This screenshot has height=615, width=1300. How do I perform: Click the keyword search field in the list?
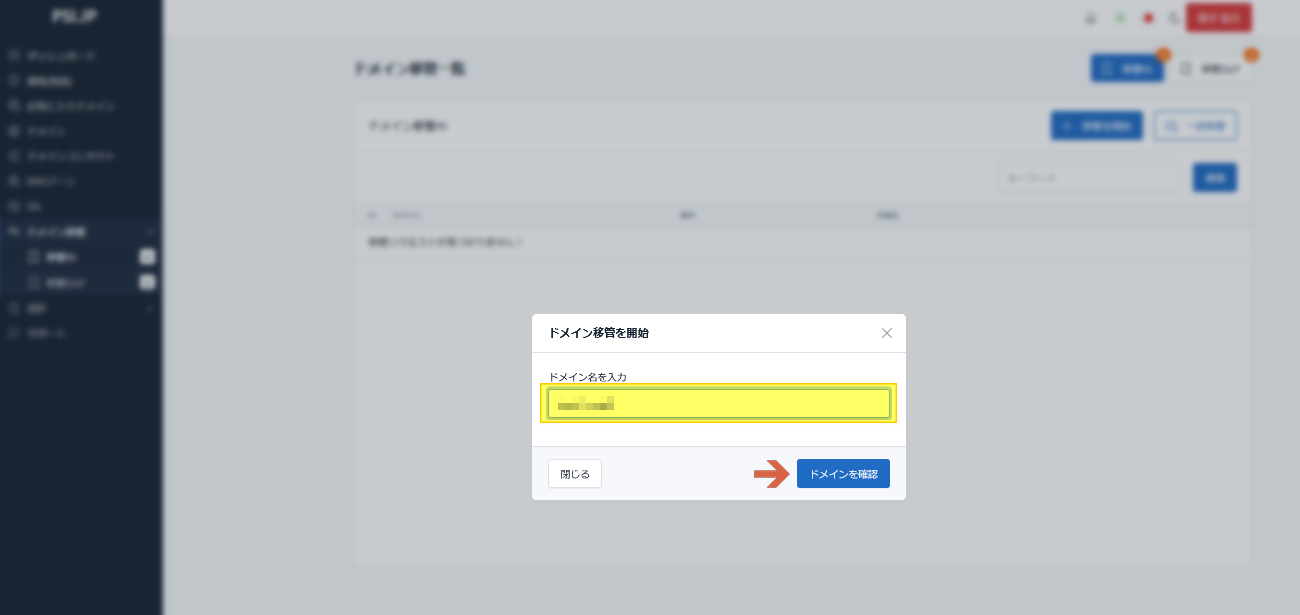tap(1090, 178)
